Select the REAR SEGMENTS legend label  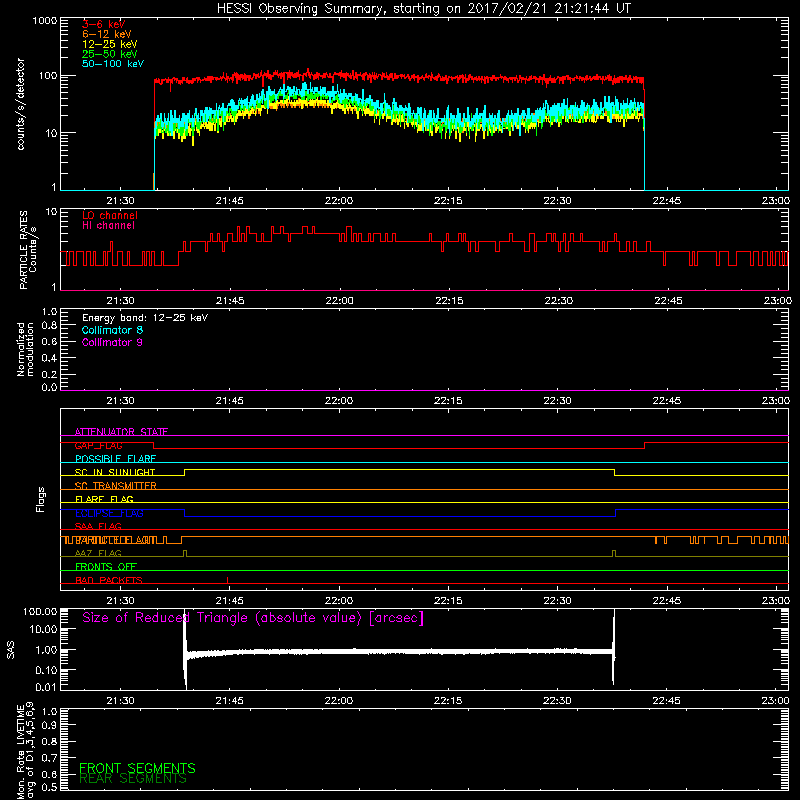pyautogui.click(x=133, y=779)
